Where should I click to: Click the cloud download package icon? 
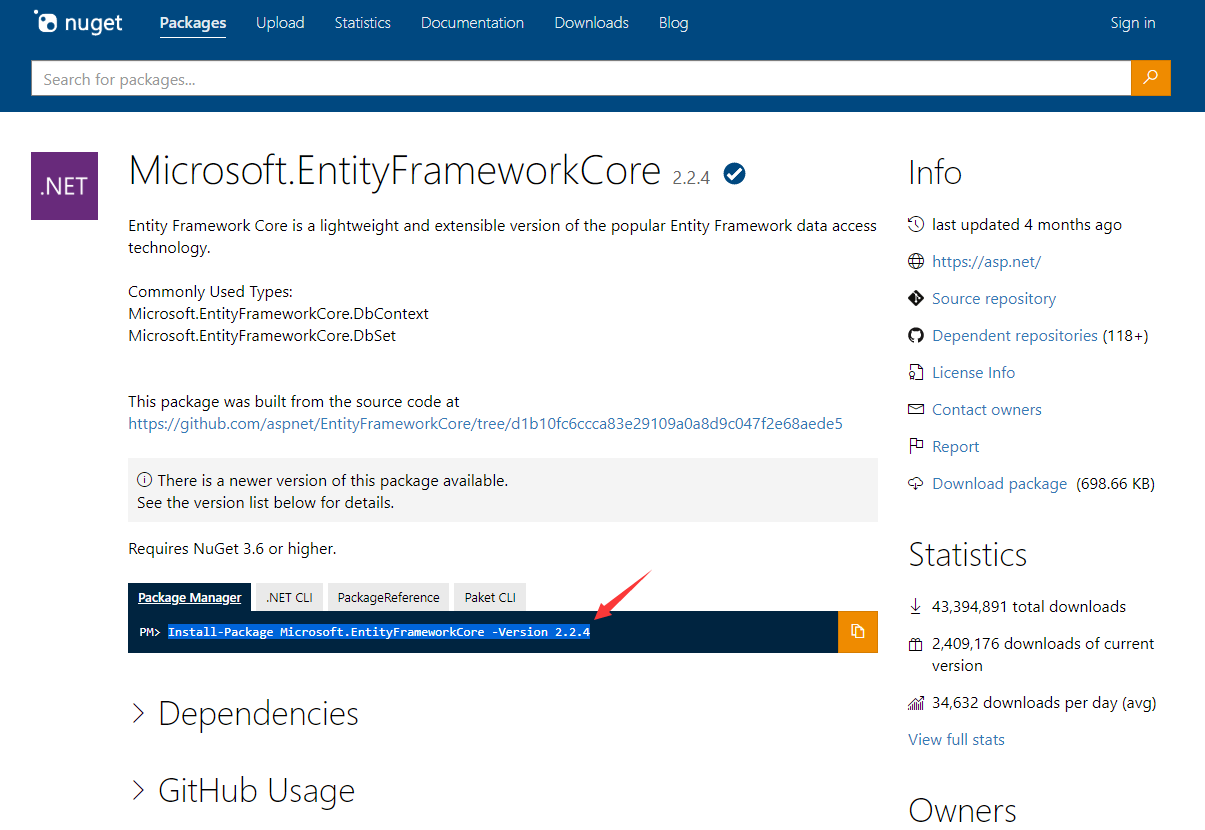pos(916,484)
